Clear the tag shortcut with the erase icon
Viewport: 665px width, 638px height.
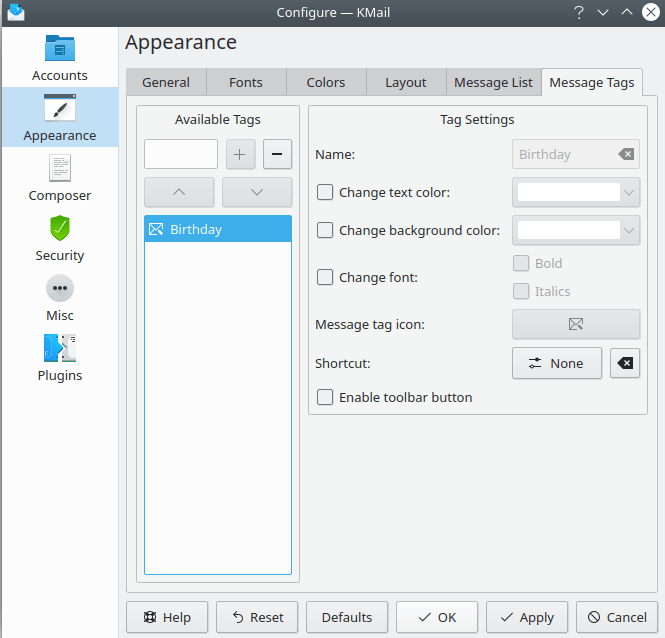(625, 363)
